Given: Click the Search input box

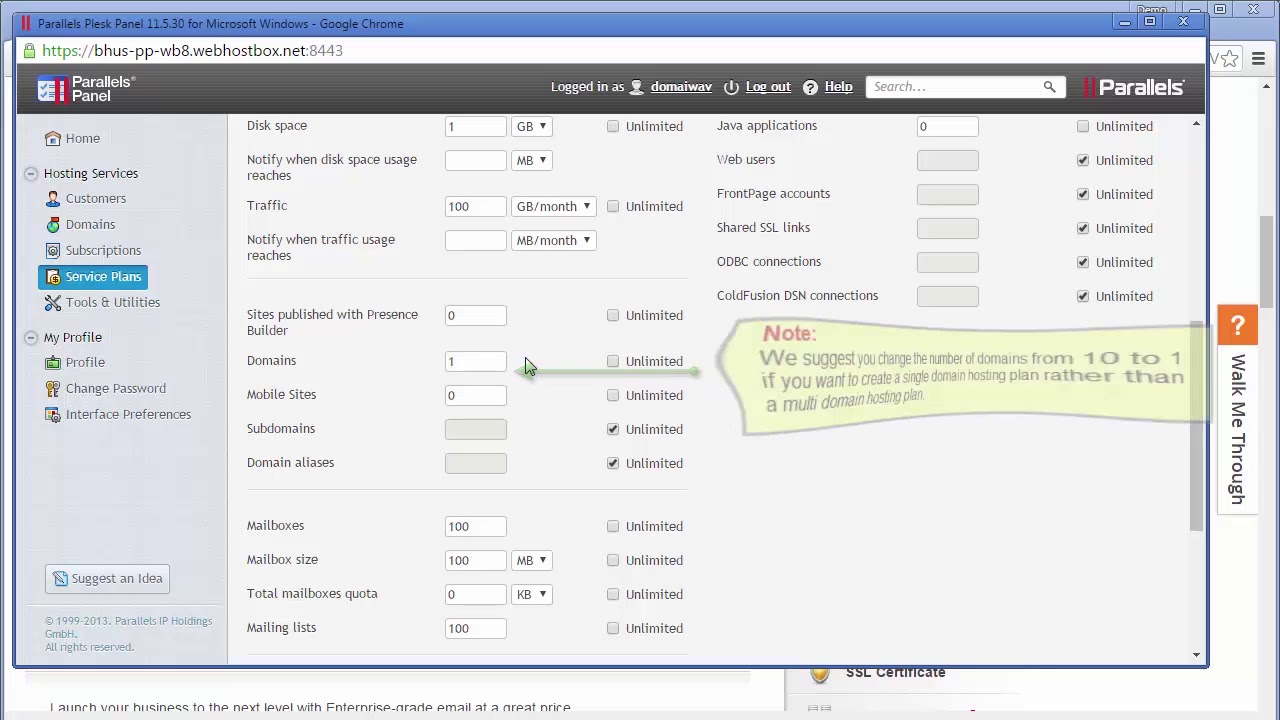Looking at the screenshot, I should [953, 87].
